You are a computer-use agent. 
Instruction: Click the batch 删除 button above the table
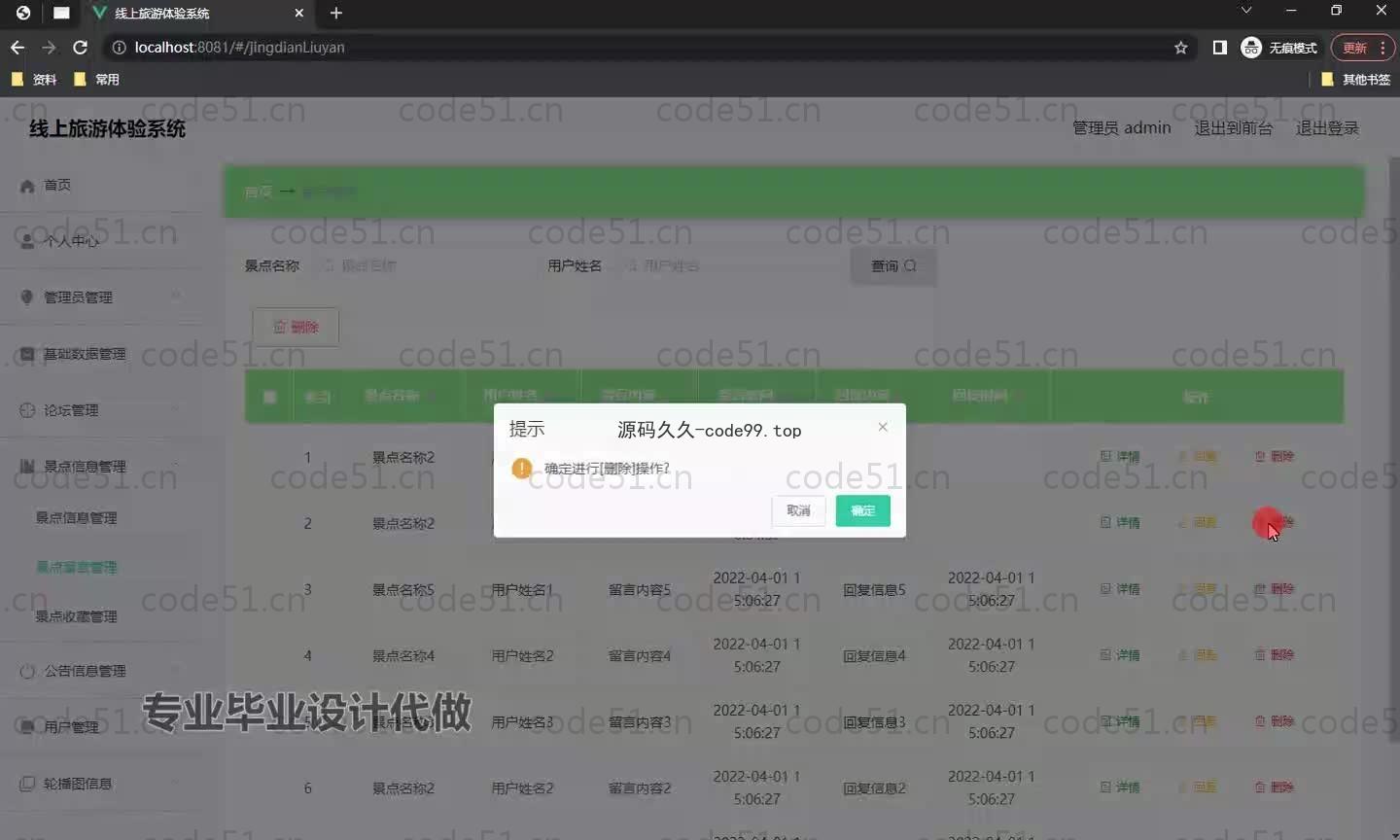coord(296,327)
